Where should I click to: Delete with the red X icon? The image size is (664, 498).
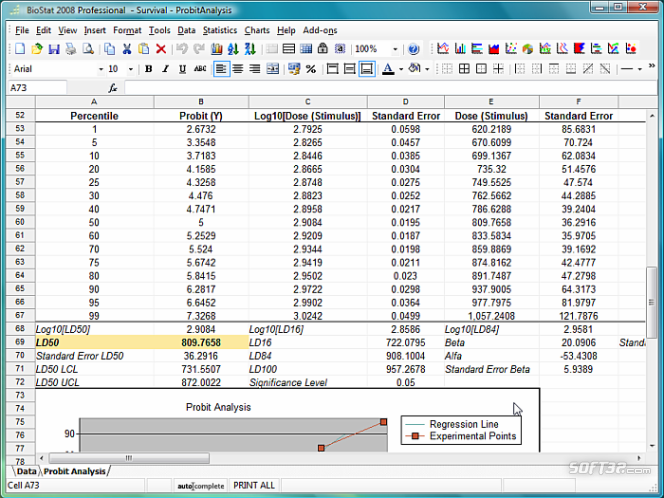tap(161, 49)
